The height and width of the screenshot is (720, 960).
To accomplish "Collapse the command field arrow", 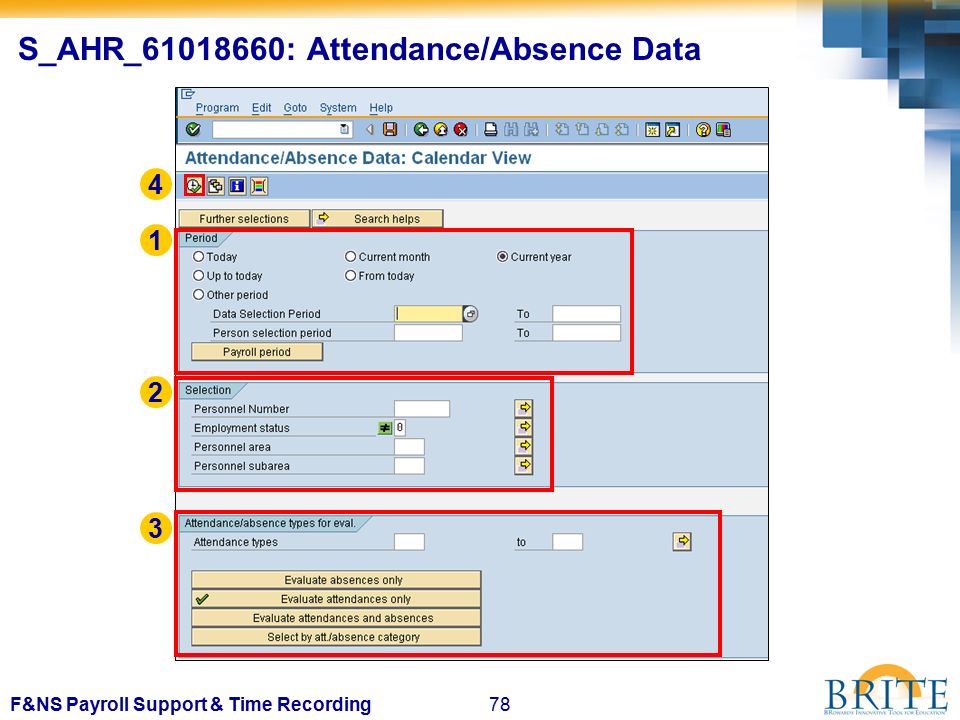I will click(370, 129).
